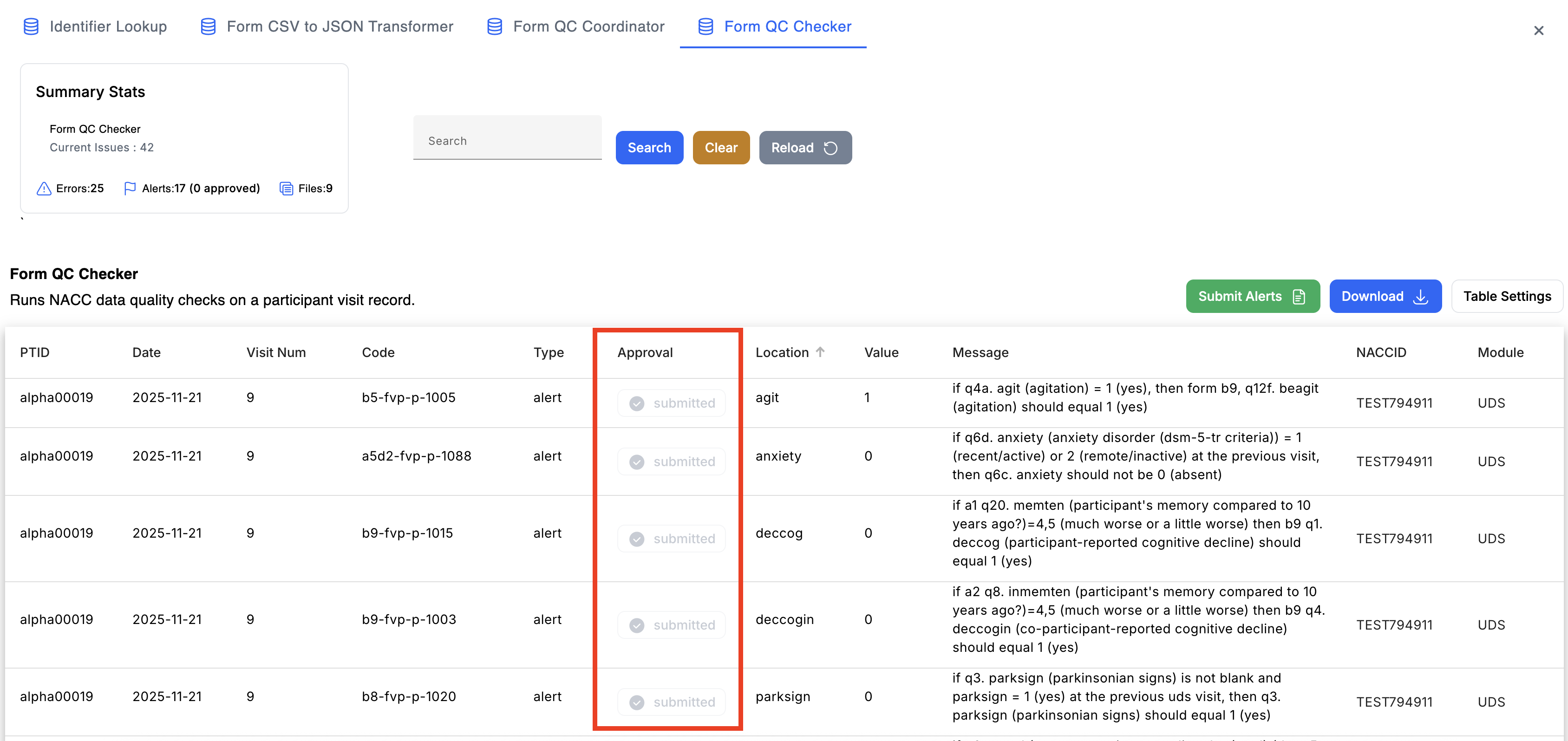
Task: Click the circular arrow icon in Reload
Action: pyautogui.click(x=830, y=148)
